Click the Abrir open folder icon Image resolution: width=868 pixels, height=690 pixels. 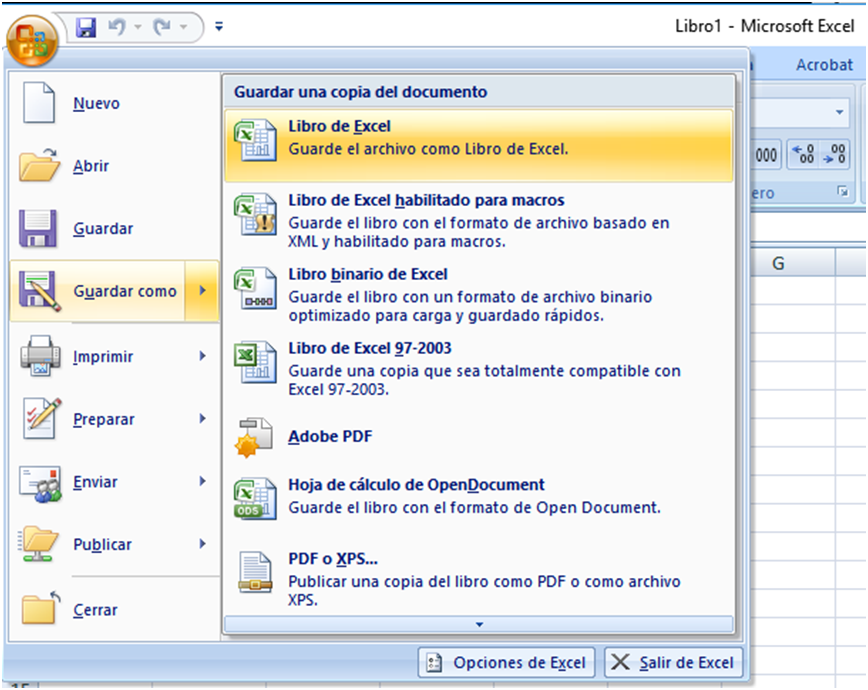point(39,165)
